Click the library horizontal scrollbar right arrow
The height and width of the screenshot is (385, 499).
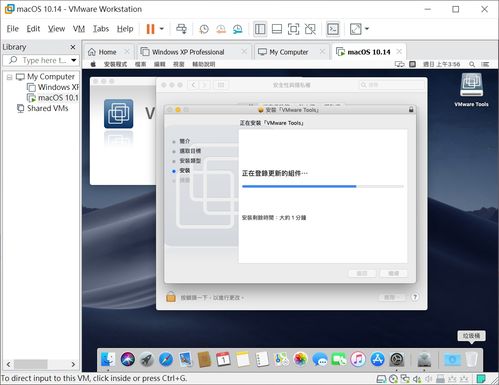click(x=73, y=364)
